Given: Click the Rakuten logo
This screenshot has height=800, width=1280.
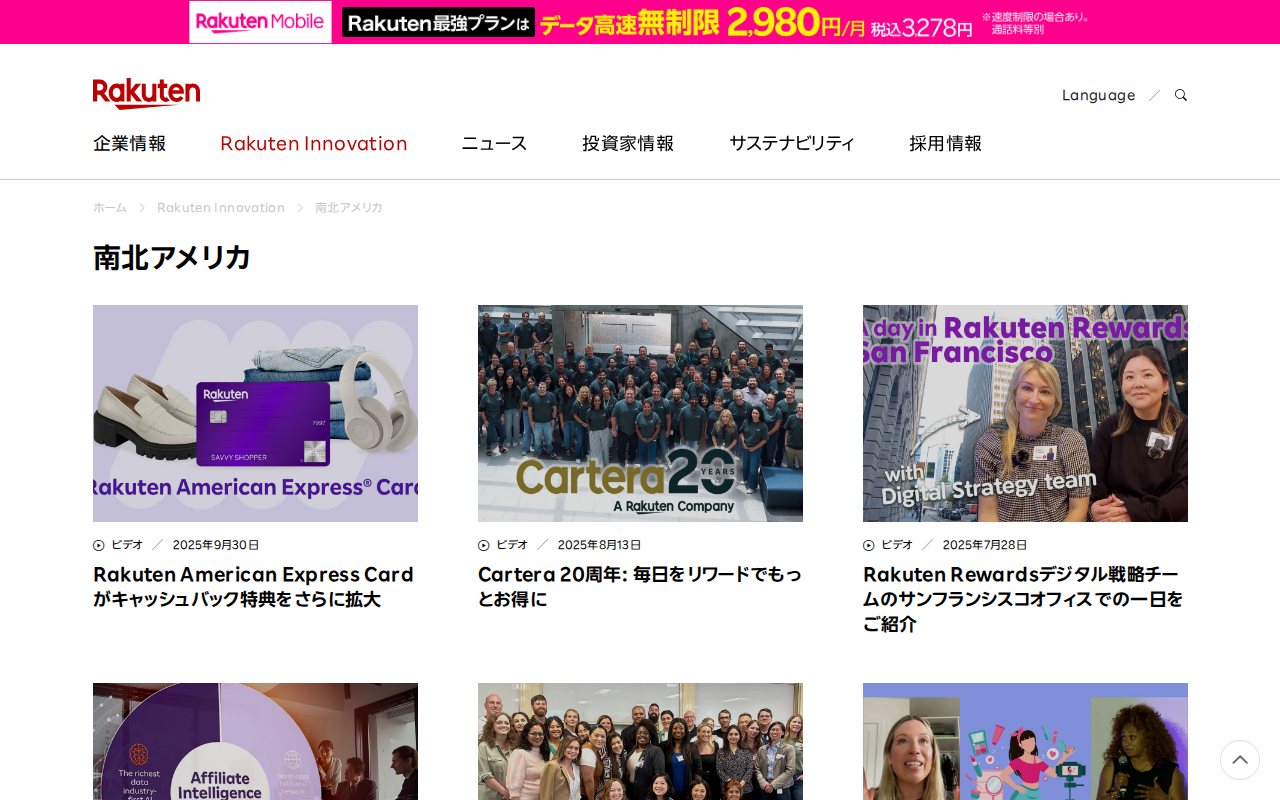Looking at the screenshot, I should (146, 93).
